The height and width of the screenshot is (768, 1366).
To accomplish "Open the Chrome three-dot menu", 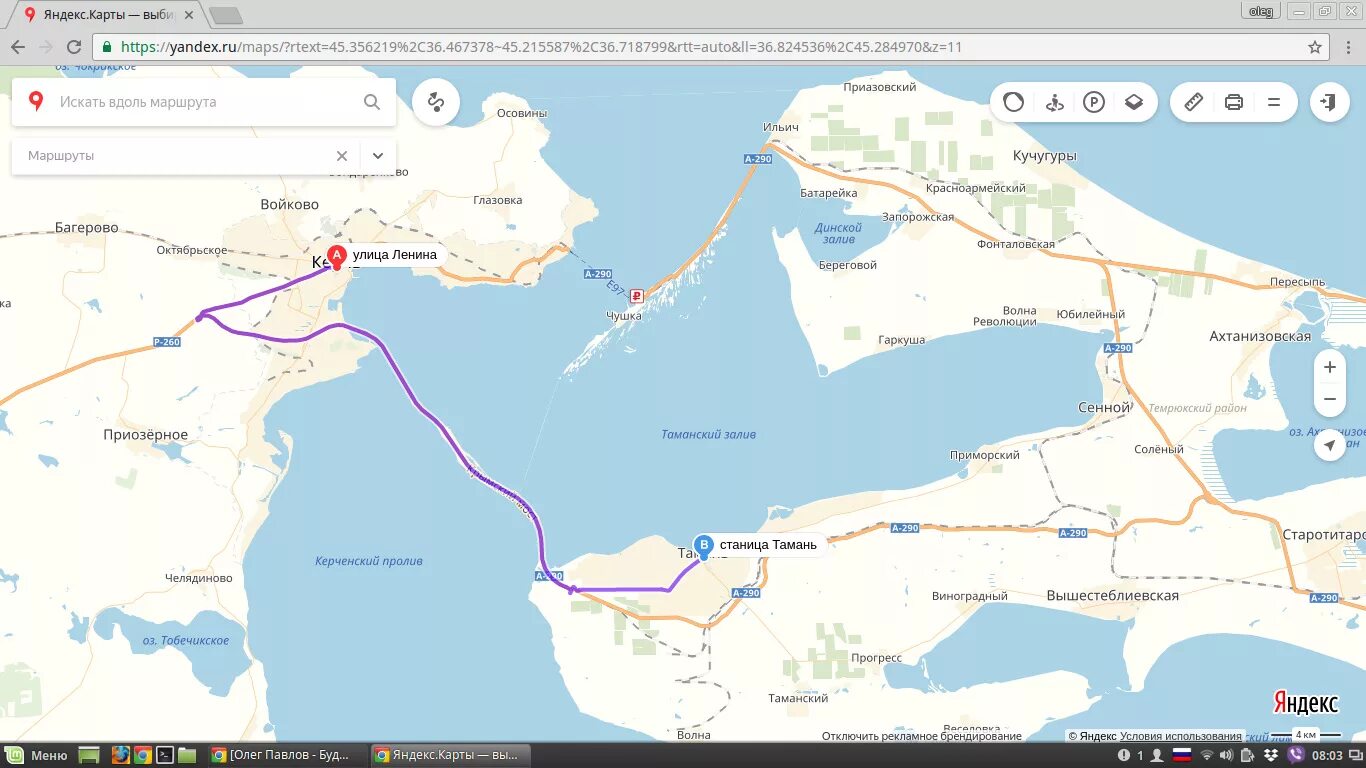I will click(x=1347, y=47).
